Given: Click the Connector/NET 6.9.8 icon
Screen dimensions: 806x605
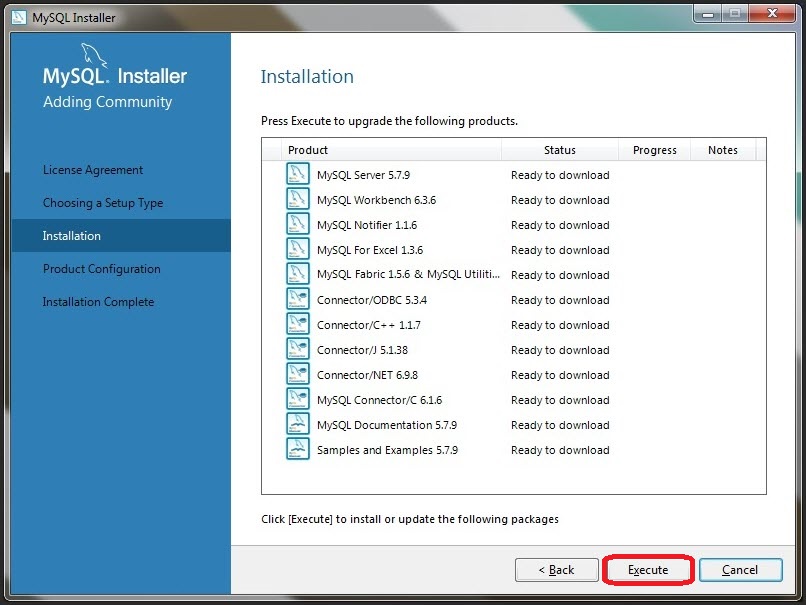Looking at the screenshot, I should point(298,374).
